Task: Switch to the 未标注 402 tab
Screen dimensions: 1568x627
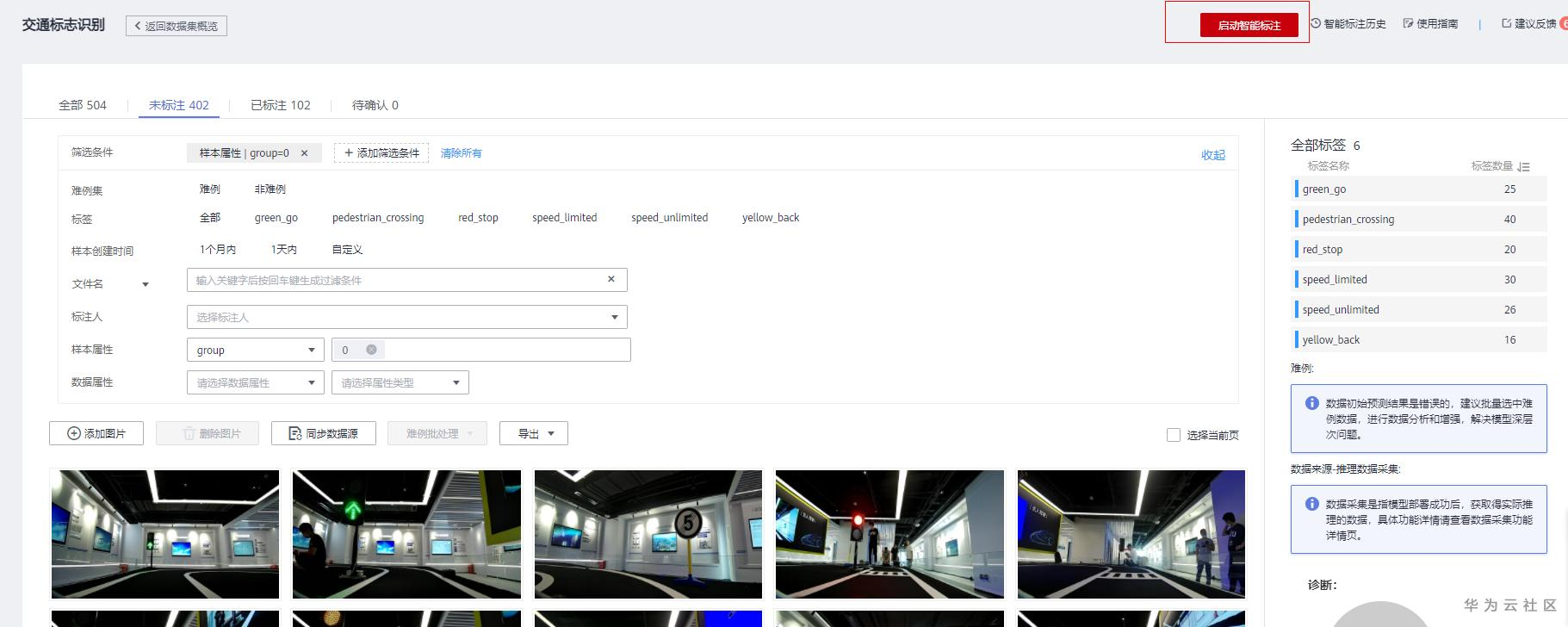Action: (x=179, y=105)
